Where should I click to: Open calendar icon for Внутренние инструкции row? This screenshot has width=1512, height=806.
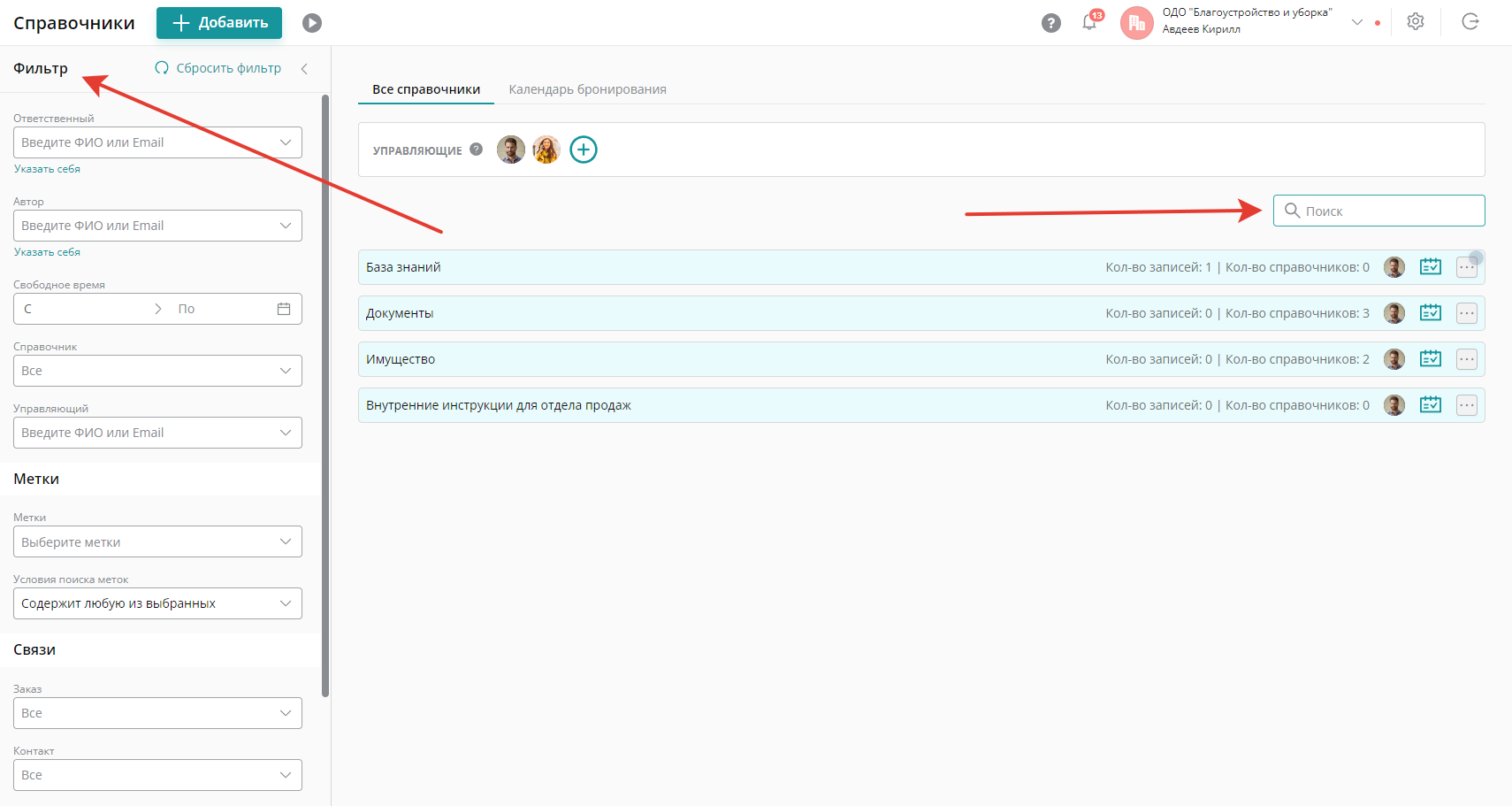pyautogui.click(x=1431, y=405)
